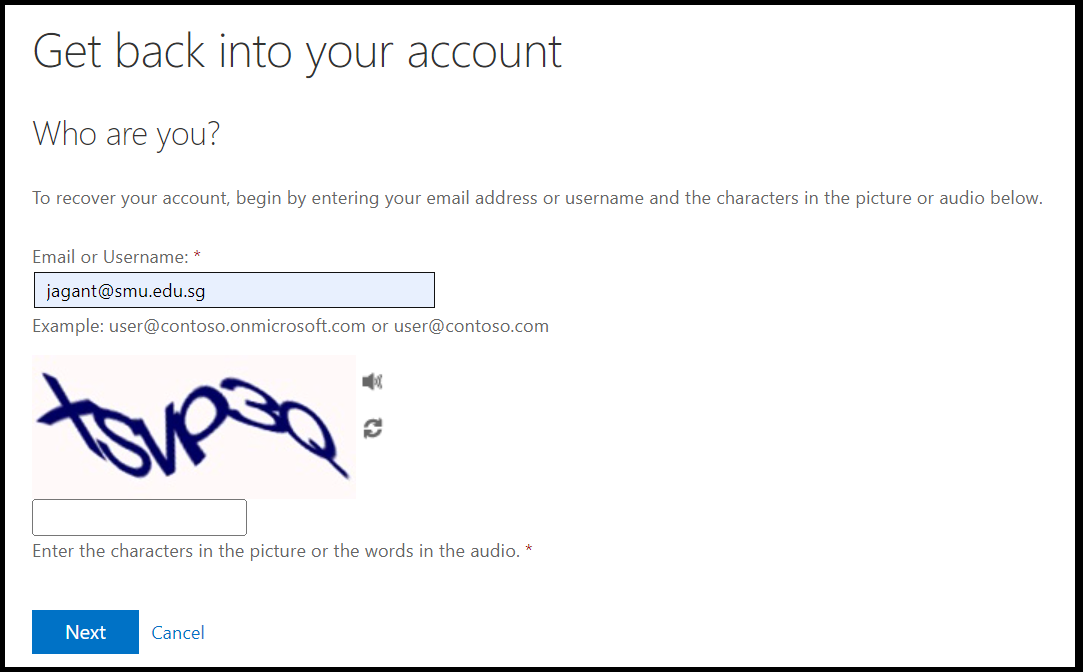This screenshot has height=672, width=1084.
Task: Click the red asterisk beside Email or Username
Action: coord(197,257)
